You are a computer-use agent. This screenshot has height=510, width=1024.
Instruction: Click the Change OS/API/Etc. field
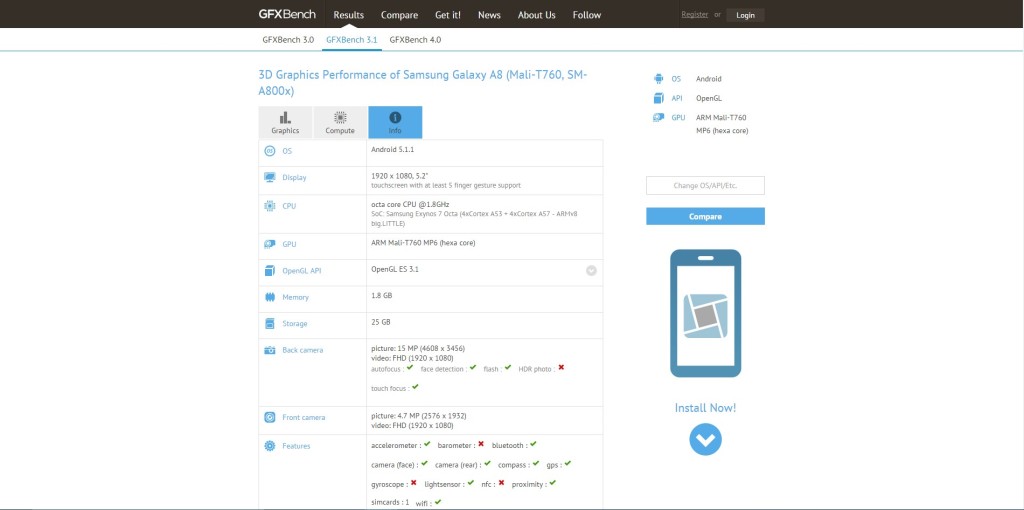click(705, 185)
